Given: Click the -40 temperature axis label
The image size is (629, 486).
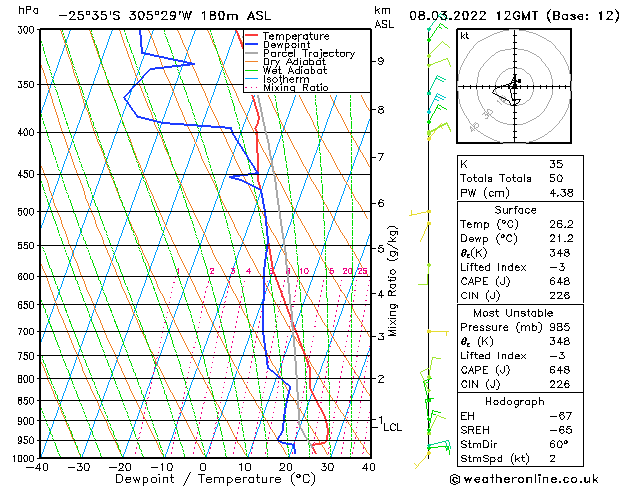Looking at the screenshot, I should click(x=37, y=467).
